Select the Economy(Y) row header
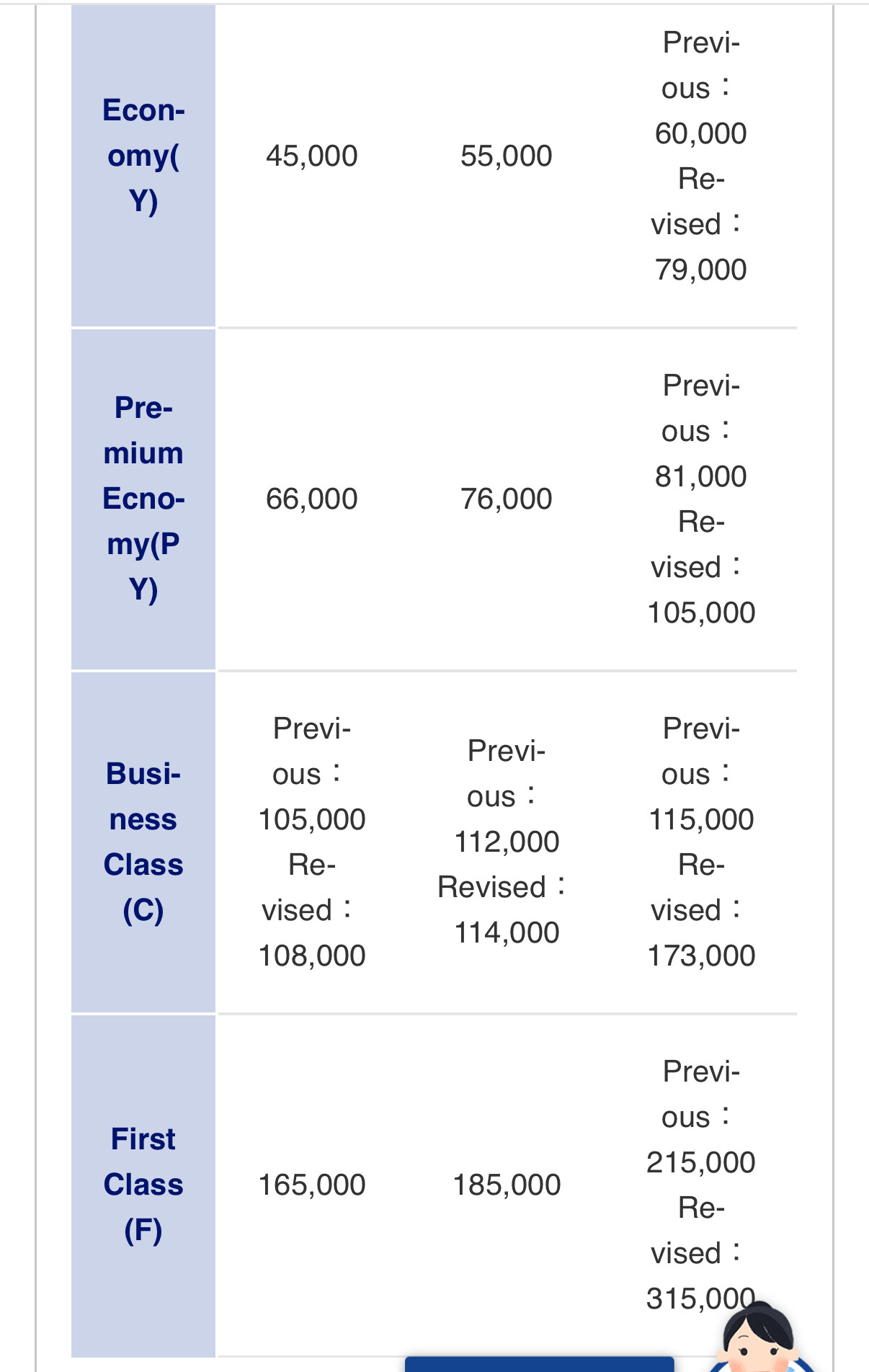Image resolution: width=869 pixels, height=1372 pixels. point(143,156)
